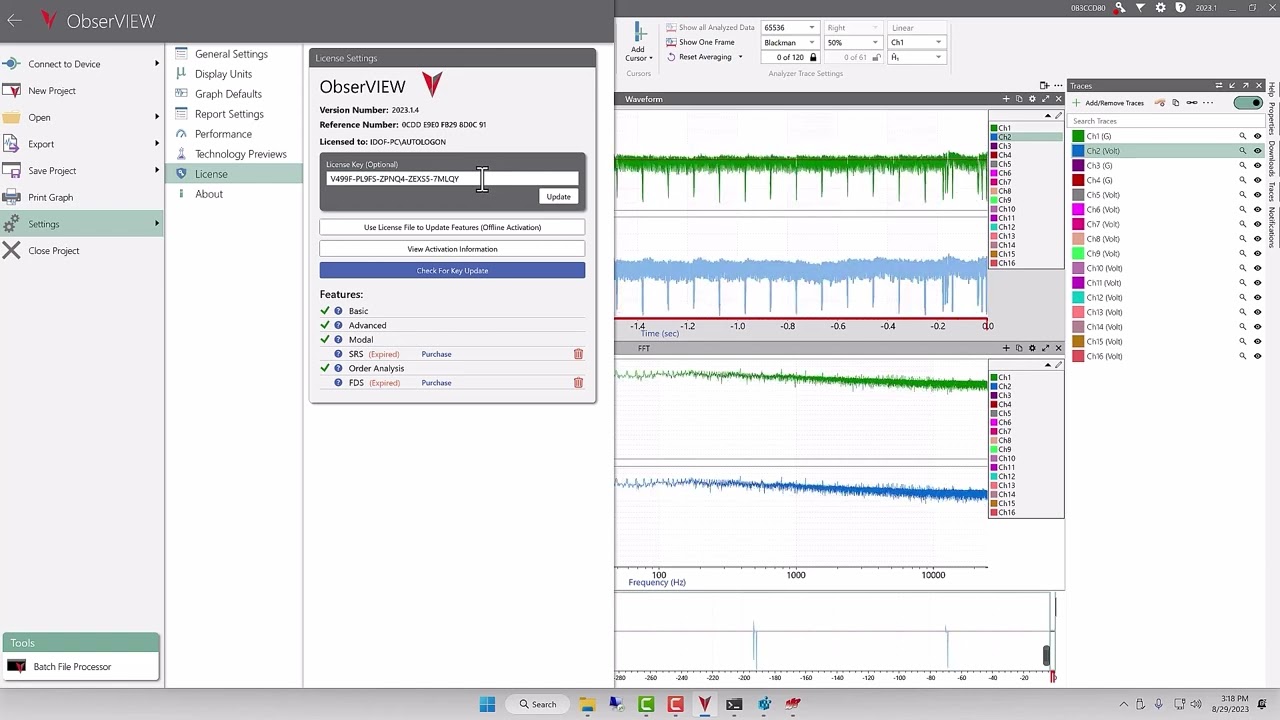Click the help question mark in the title bar
1280x720 pixels.
1180,8
